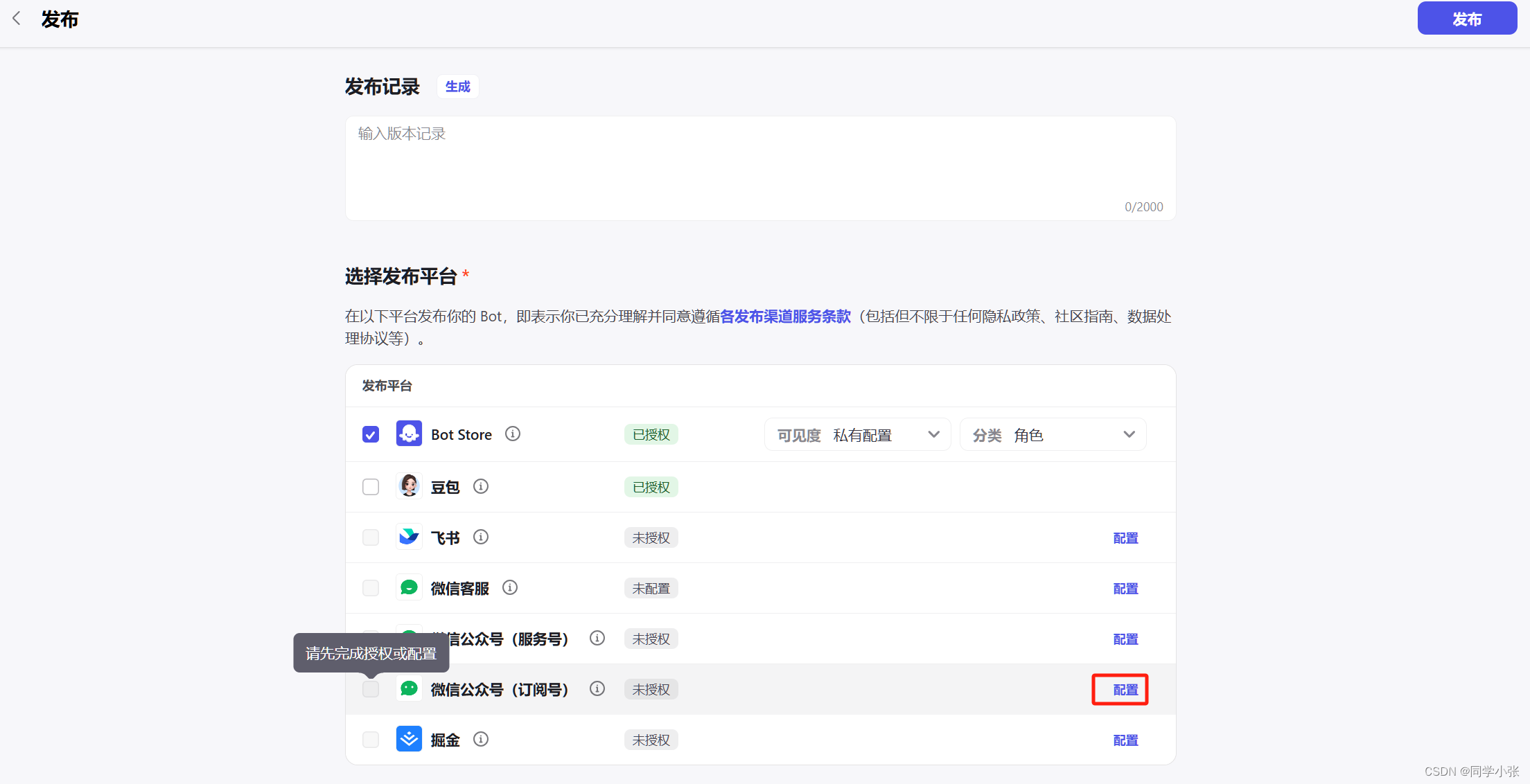The image size is (1530, 784).
Task: Click the 未授权 badge of 微信公众号（订阅号）
Action: [651, 689]
